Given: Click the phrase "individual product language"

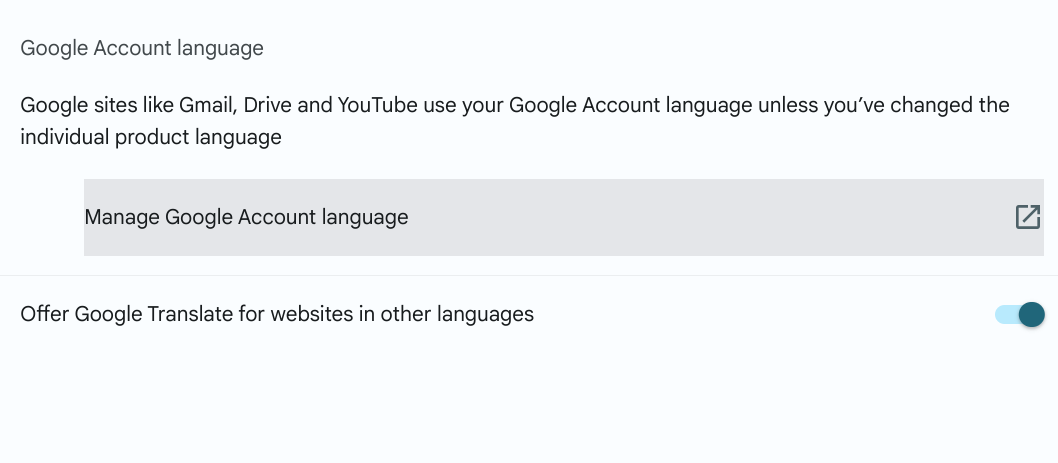Looking at the screenshot, I should pyautogui.click(x=151, y=137).
